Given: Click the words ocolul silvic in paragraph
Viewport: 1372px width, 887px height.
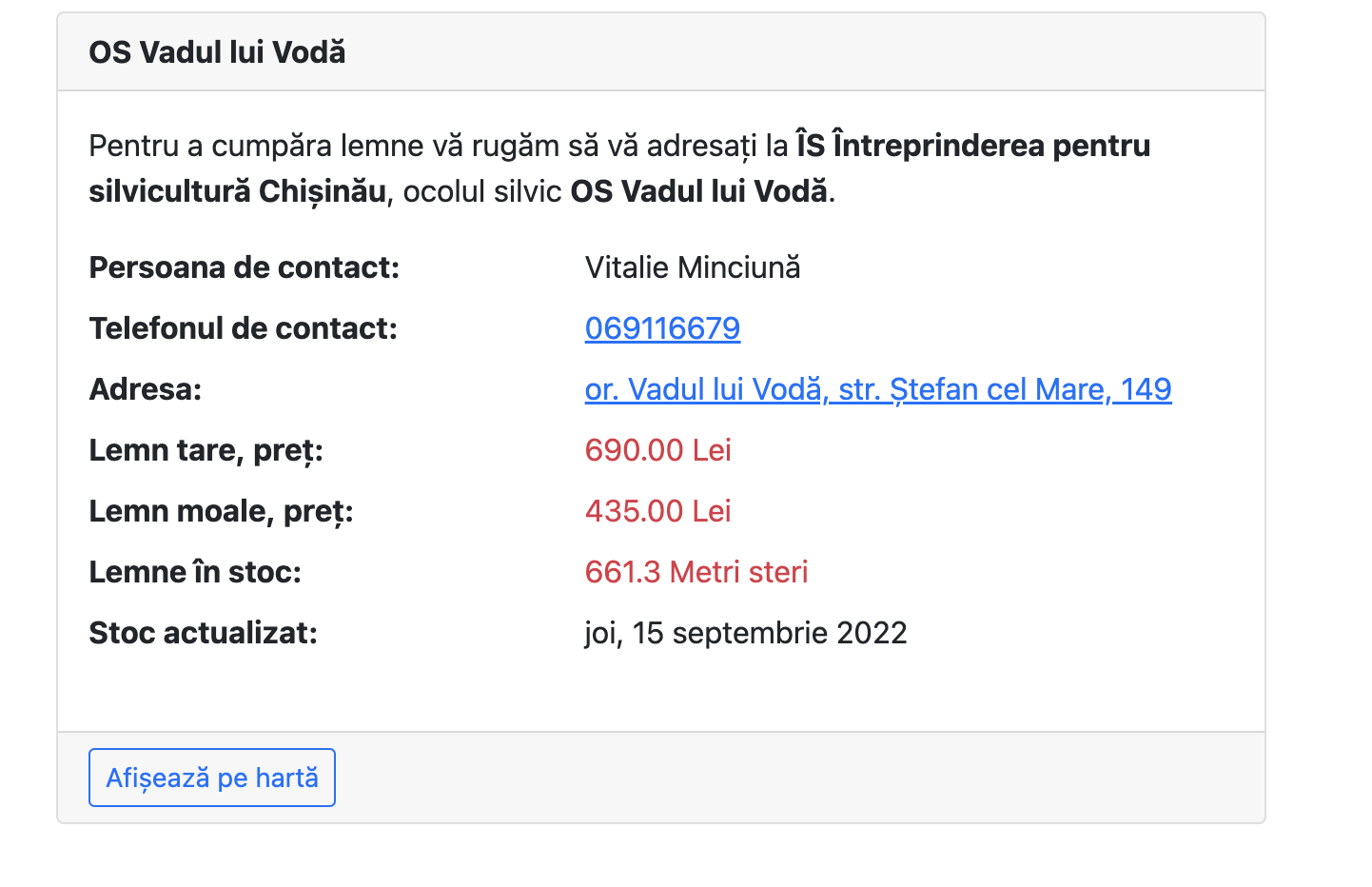Looking at the screenshot, I should point(482,191).
